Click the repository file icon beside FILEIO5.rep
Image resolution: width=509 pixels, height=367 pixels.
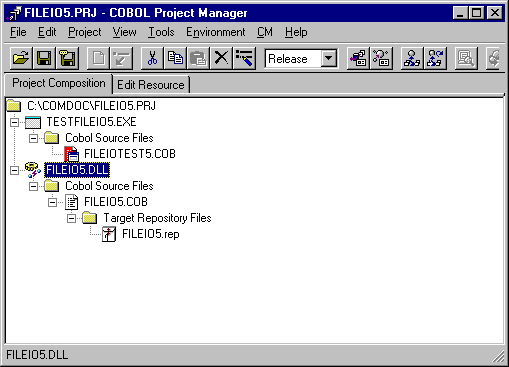pos(109,234)
